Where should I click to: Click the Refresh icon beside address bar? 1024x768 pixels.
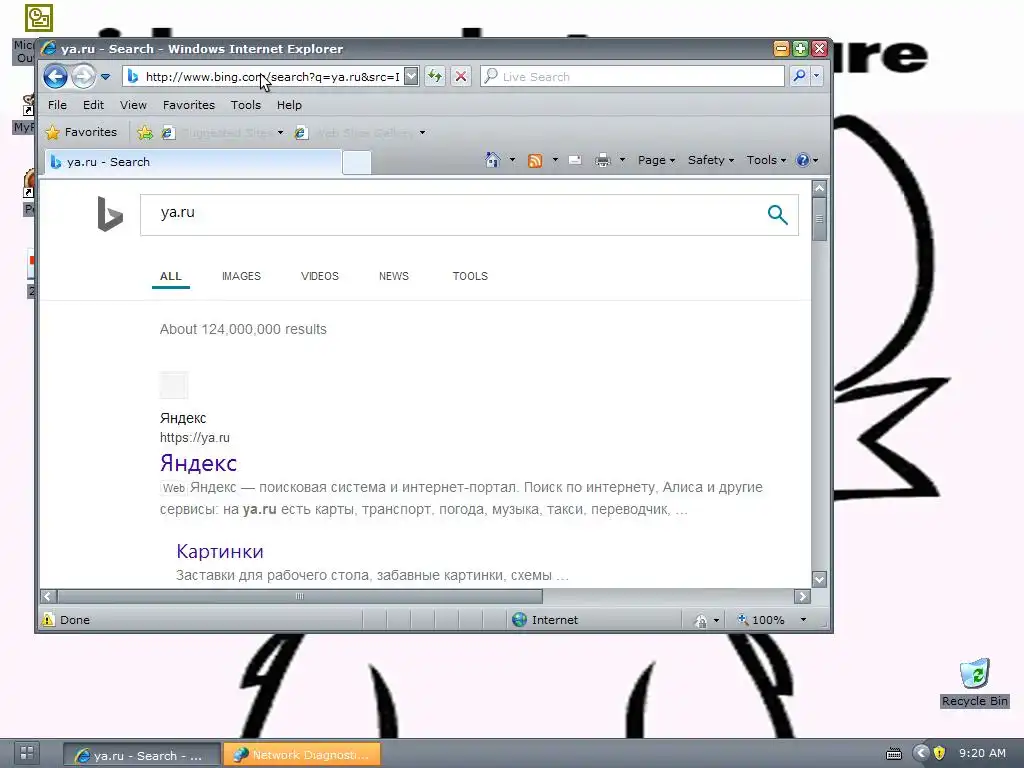(x=435, y=76)
